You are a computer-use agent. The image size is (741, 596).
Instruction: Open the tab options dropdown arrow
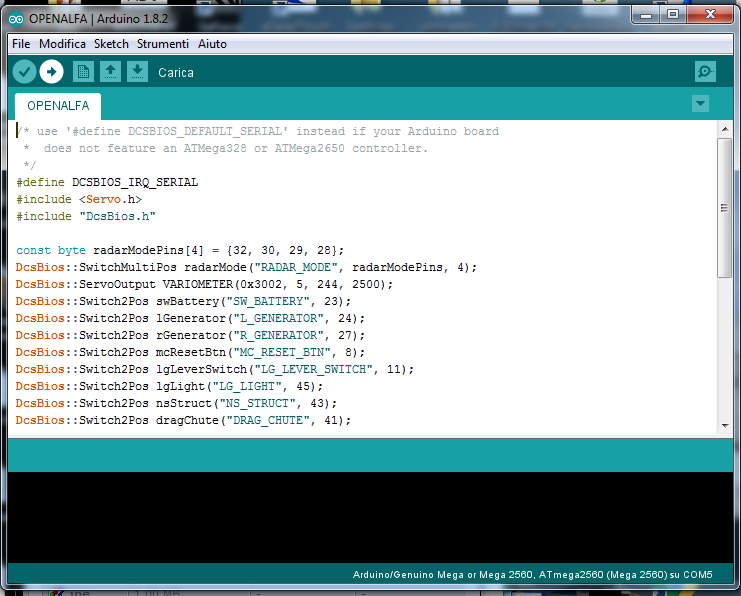(x=700, y=104)
